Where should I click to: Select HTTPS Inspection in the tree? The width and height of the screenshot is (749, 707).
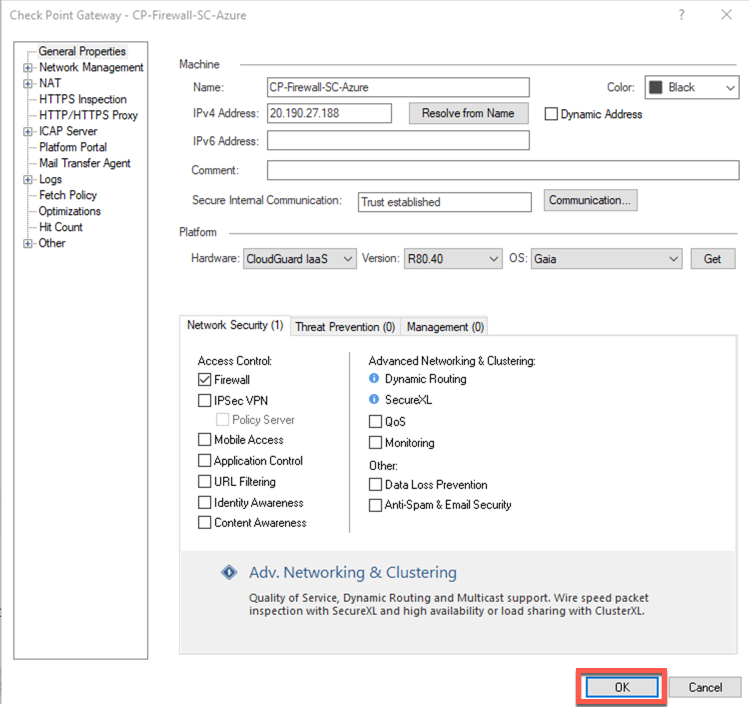(83, 100)
